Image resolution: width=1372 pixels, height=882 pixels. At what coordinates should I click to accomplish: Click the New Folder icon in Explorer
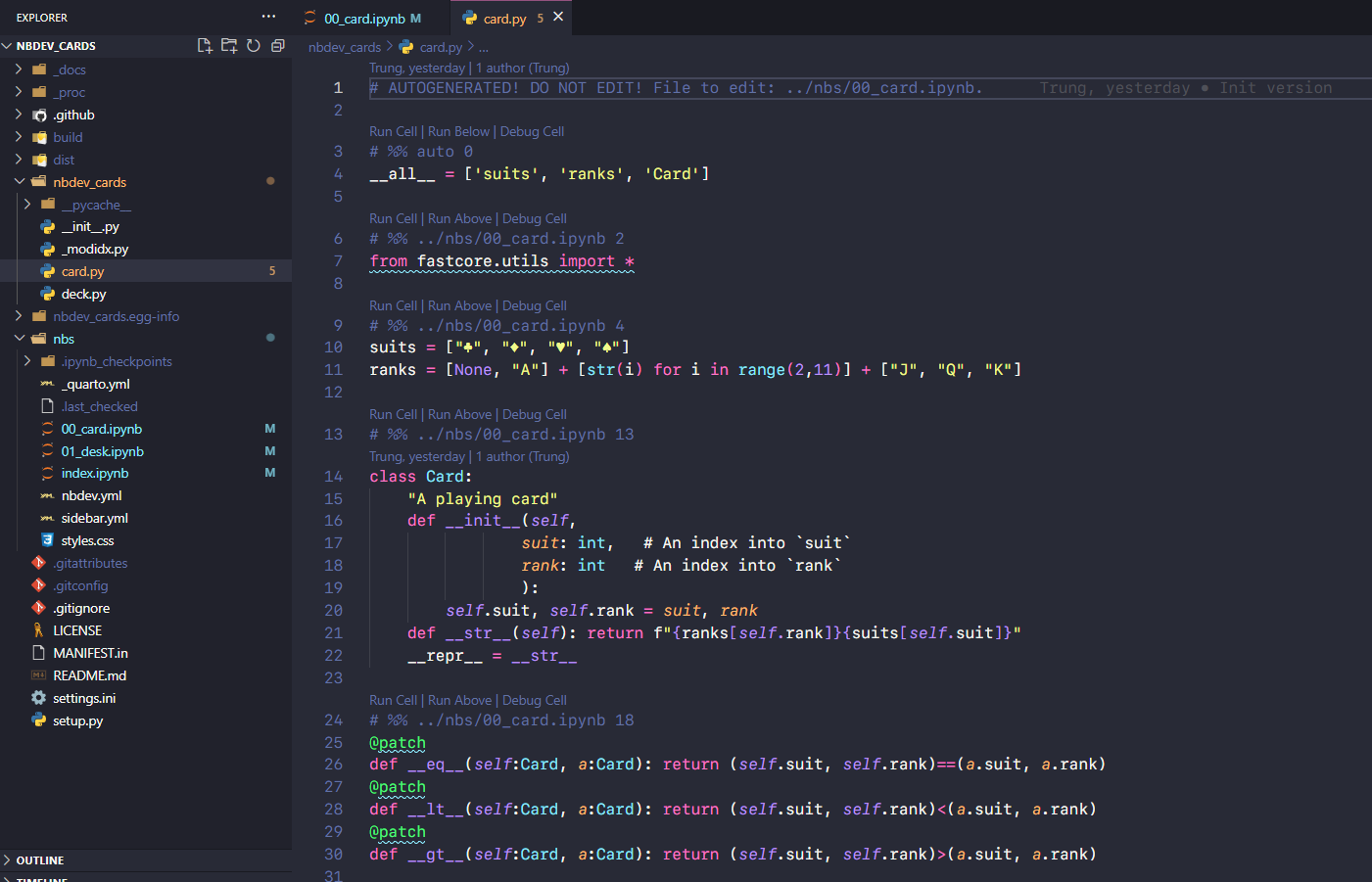[229, 45]
